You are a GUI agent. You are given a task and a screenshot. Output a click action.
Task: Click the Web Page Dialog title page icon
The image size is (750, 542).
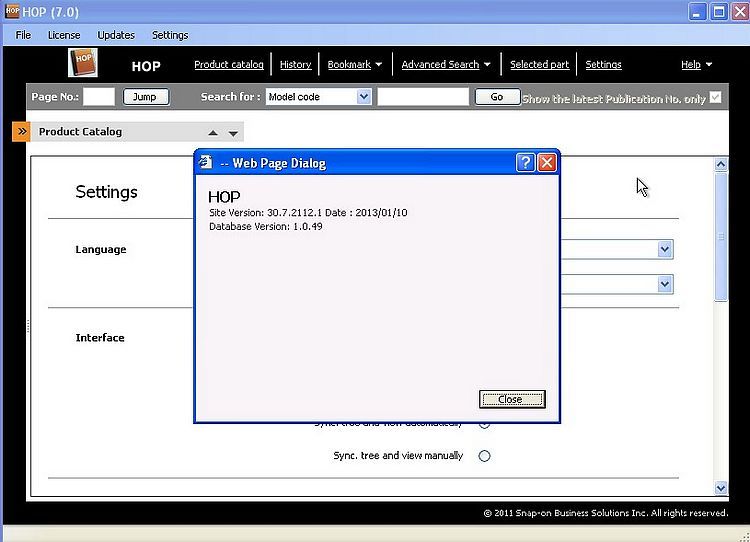pyautogui.click(x=206, y=162)
